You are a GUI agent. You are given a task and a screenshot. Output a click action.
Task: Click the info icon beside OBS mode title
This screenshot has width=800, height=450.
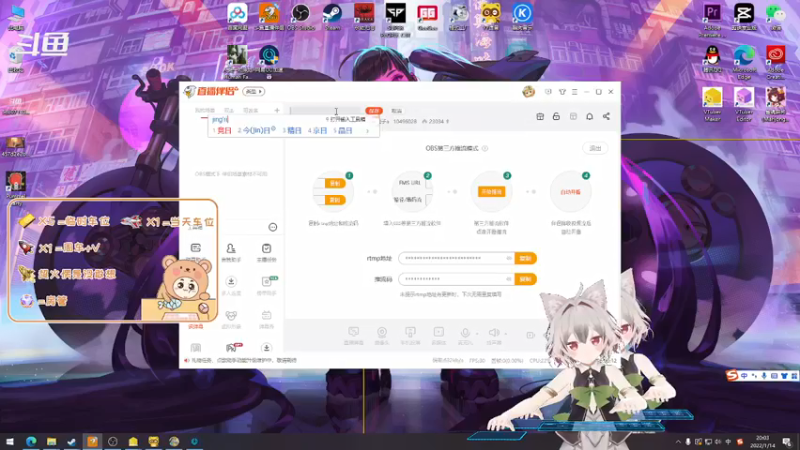pos(485,148)
